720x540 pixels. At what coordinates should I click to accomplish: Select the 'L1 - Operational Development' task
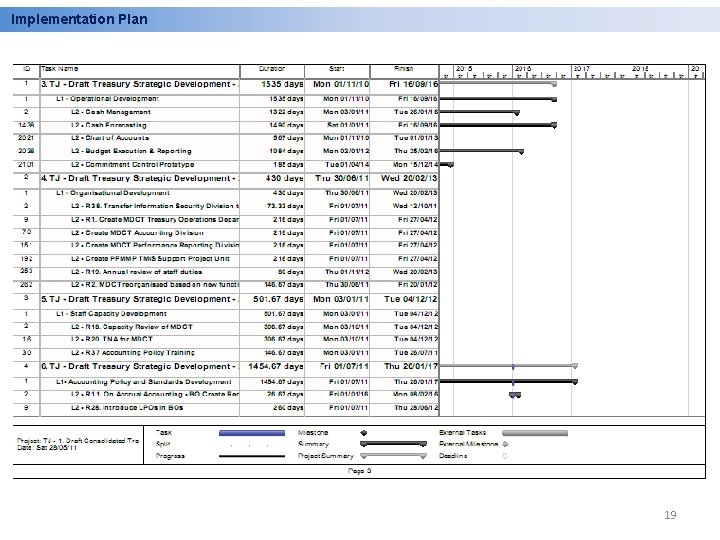coord(107,99)
